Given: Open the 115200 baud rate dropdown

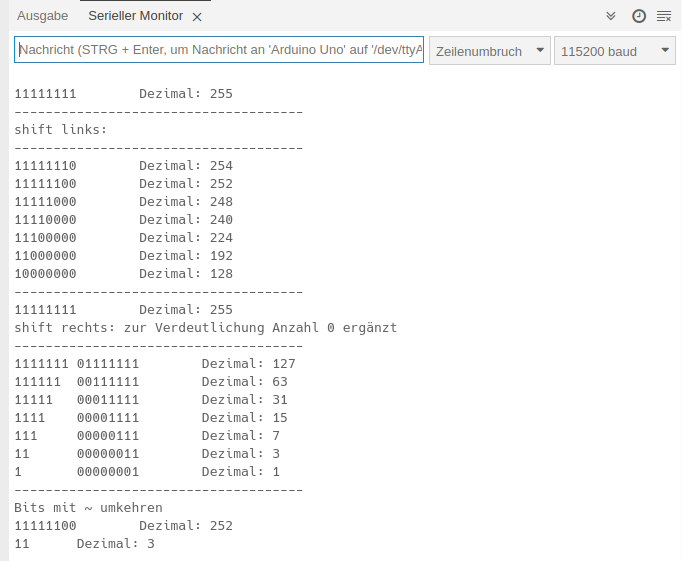Looking at the screenshot, I should click(x=615, y=51).
